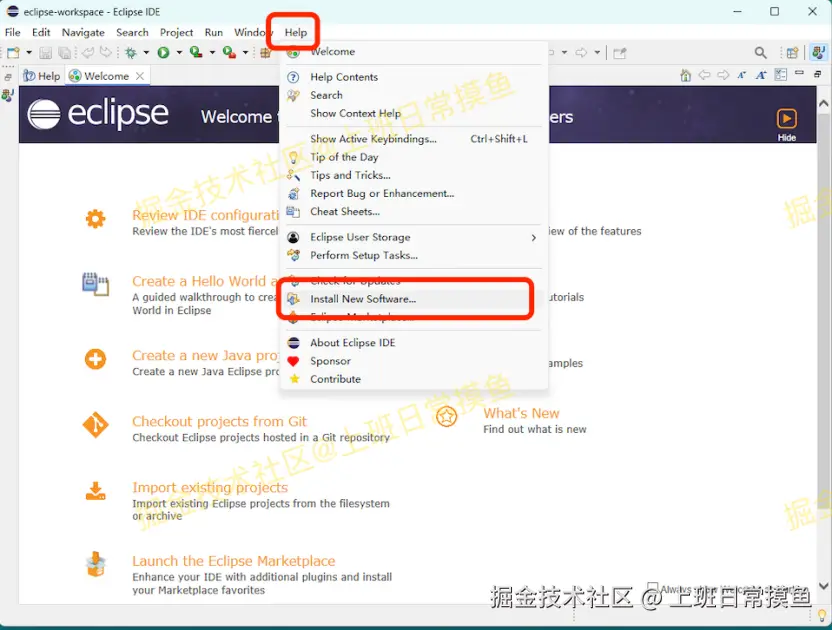
Task: Select About Eclipse IDE entry
Action: point(414,342)
